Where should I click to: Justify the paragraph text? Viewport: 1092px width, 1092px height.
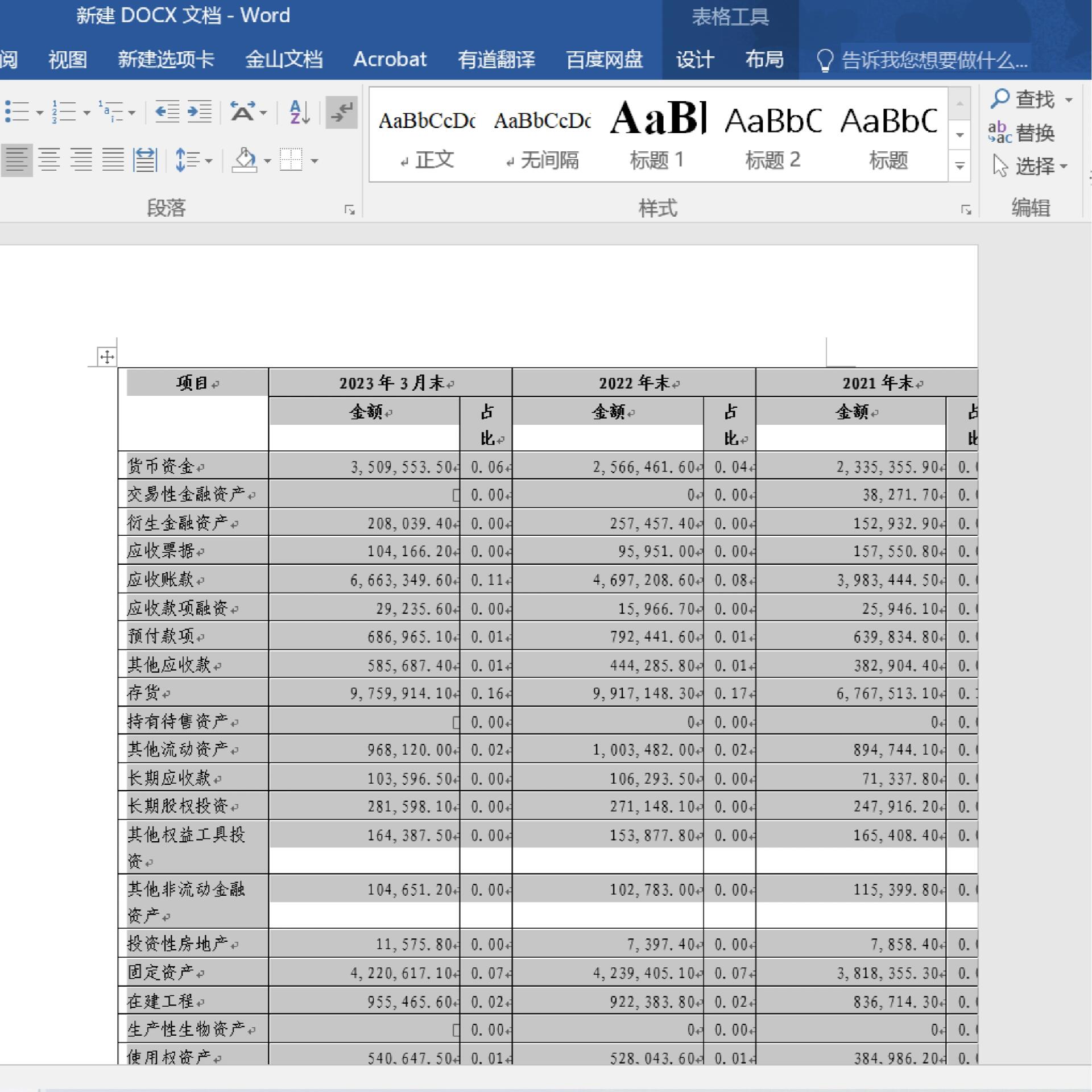tap(113, 160)
